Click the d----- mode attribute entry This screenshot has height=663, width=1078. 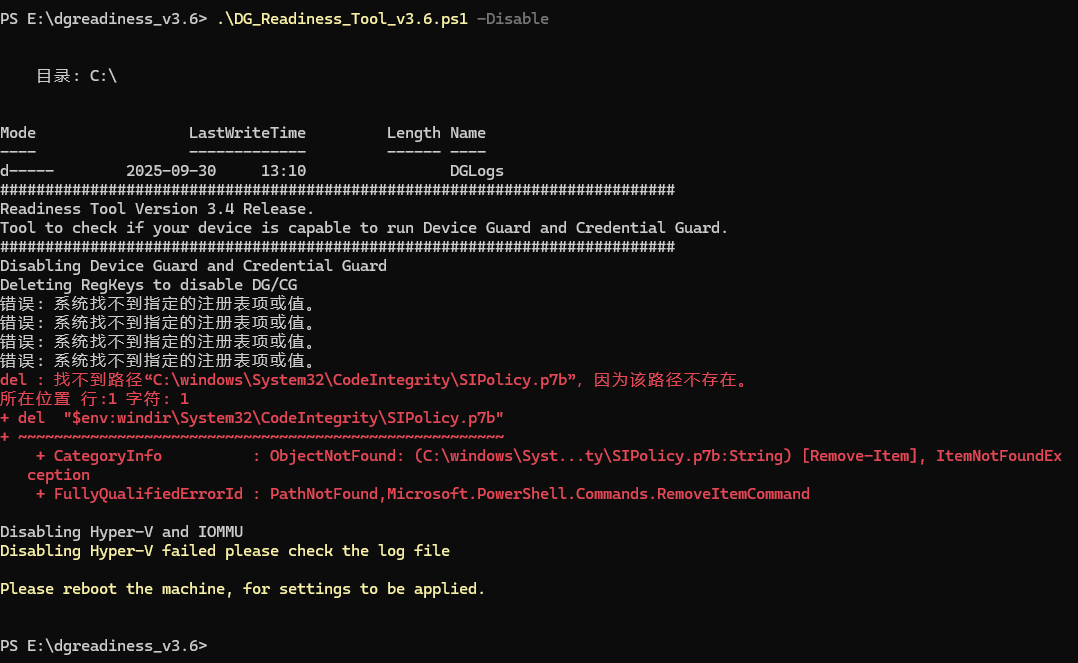point(27,171)
